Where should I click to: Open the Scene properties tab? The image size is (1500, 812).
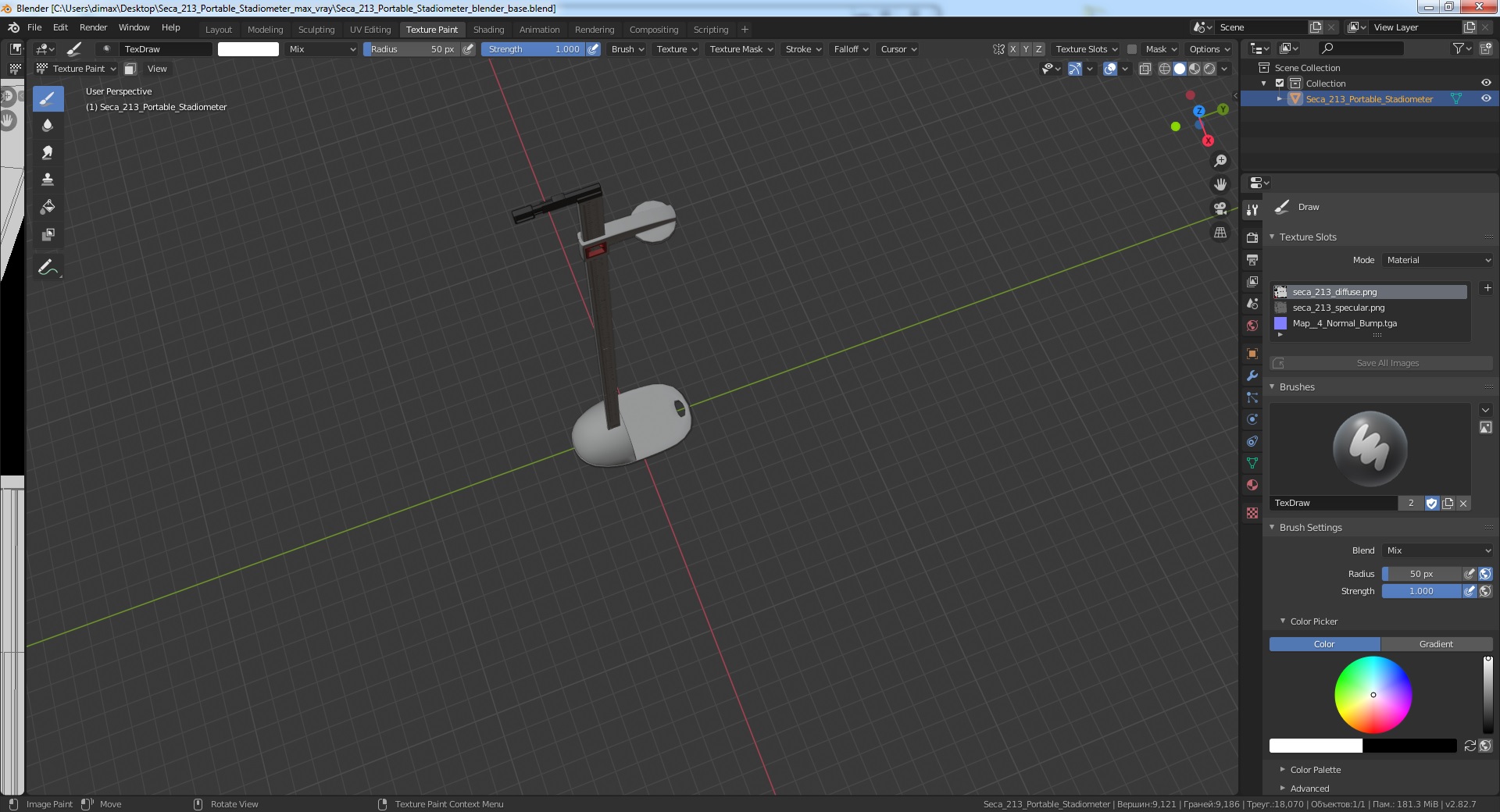[1252, 304]
